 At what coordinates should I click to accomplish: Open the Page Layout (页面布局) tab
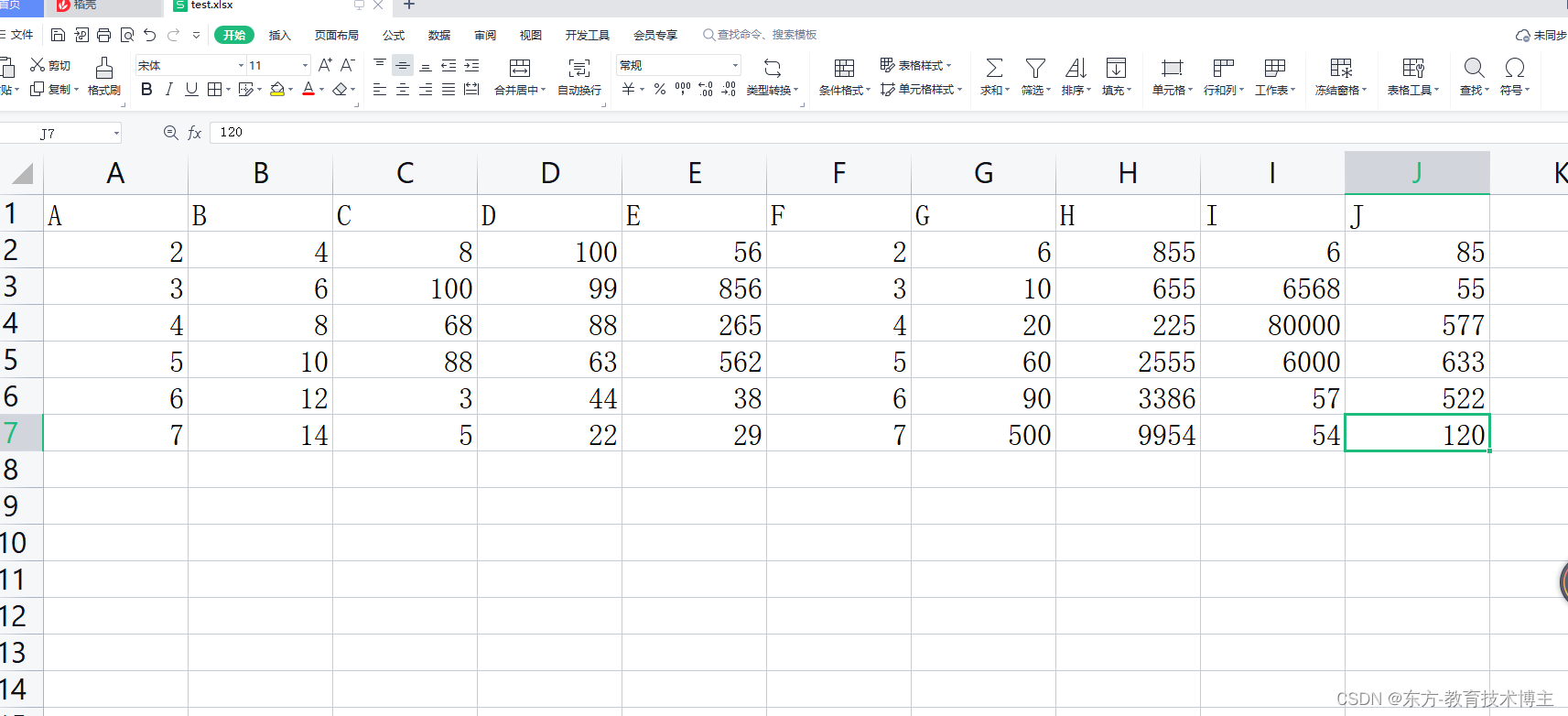tap(336, 35)
